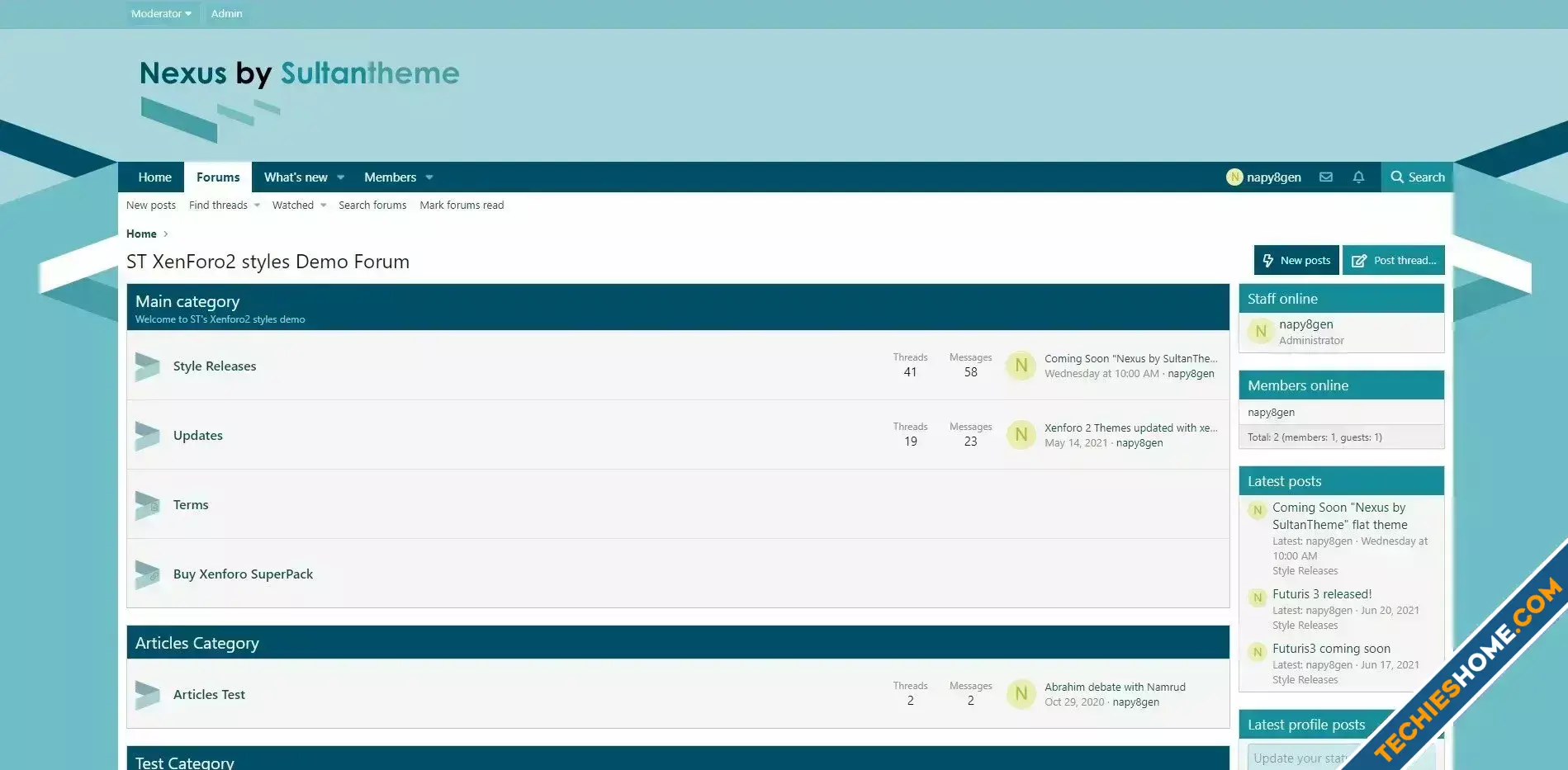Click the Updates forum node icon

(x=147, y=436)
